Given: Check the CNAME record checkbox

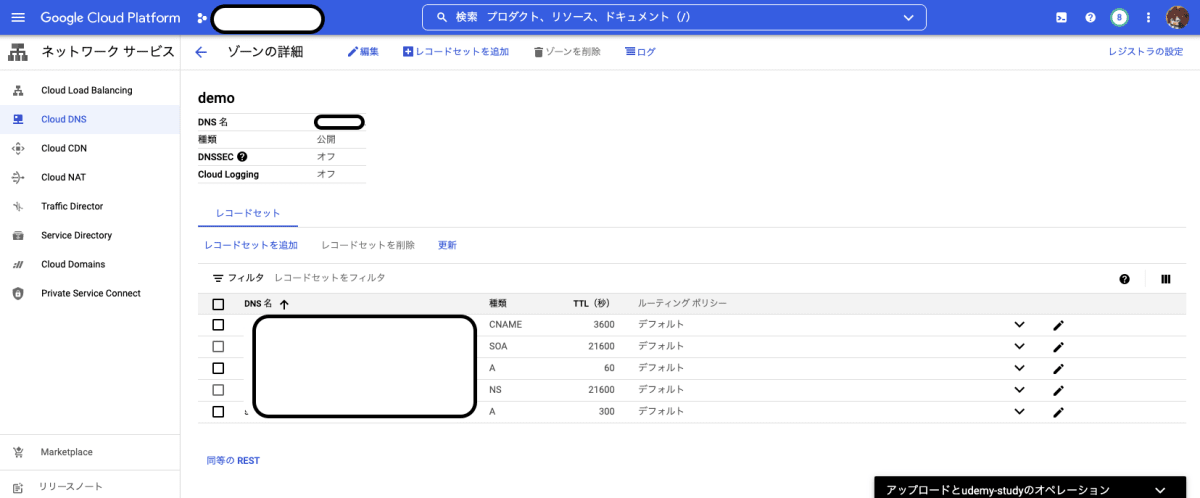Looking at the screenshot, I should (x=218, y=325).
